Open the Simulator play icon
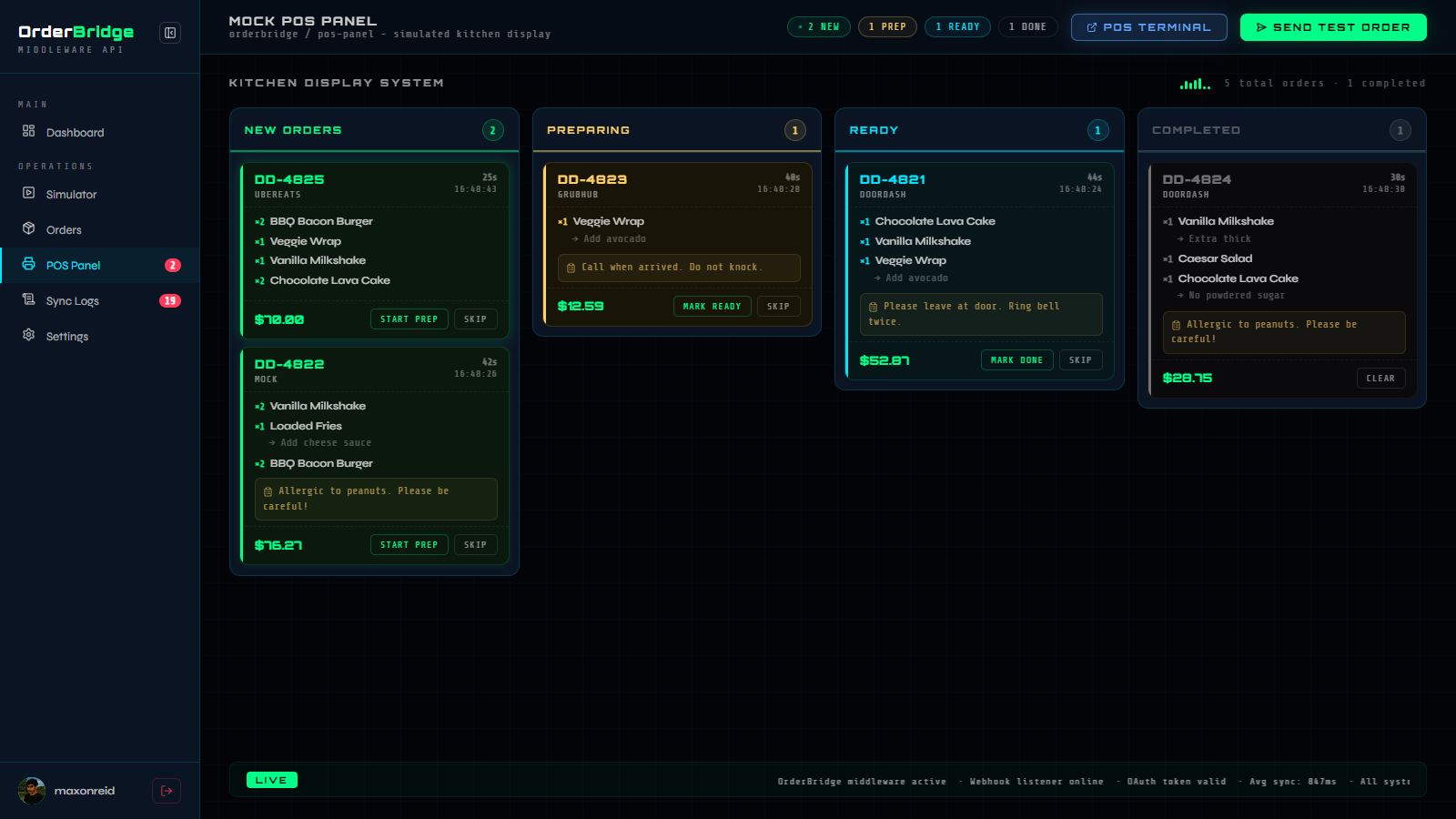 pos(29,194)
